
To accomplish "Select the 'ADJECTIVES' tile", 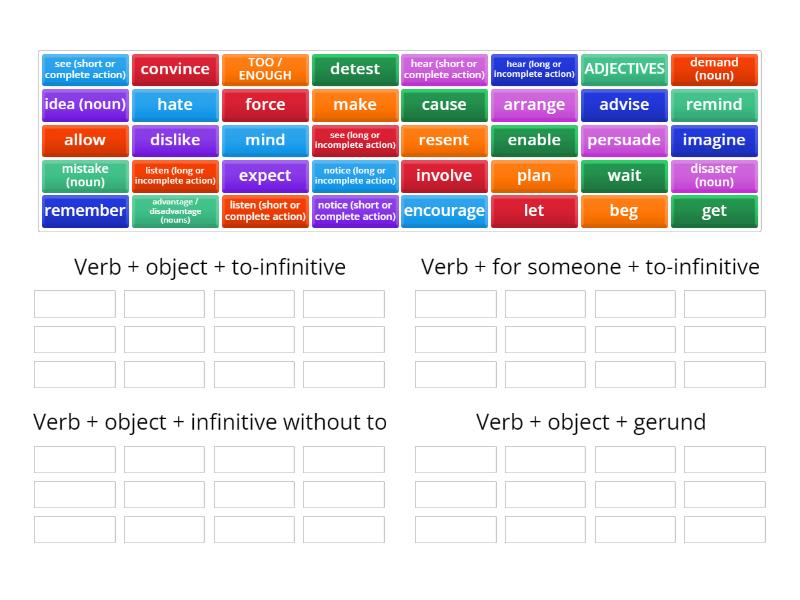I will point(624,69).
